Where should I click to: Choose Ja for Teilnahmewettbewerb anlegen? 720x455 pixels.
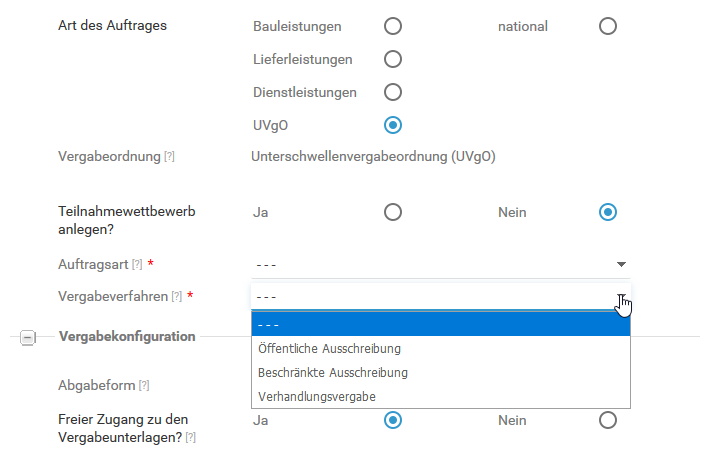393,212
